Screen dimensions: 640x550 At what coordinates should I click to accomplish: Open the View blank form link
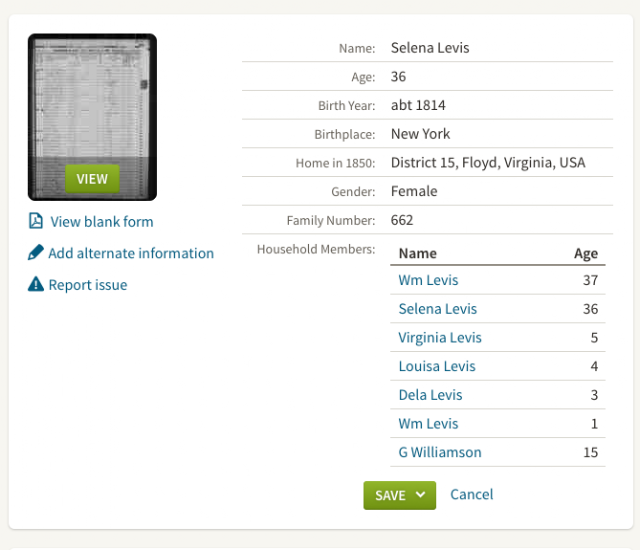point(102,222)
